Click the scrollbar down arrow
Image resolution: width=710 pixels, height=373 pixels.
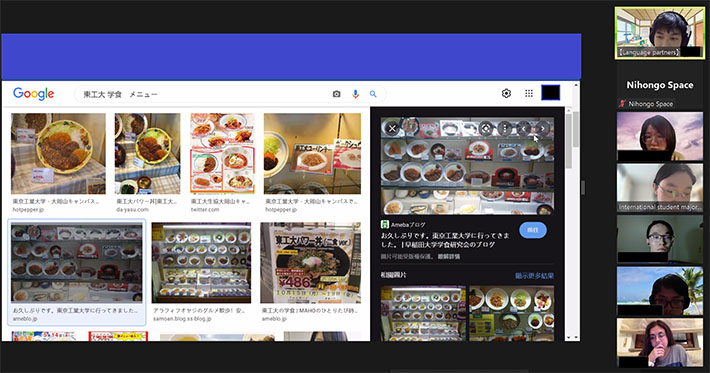tap(576, 338)
